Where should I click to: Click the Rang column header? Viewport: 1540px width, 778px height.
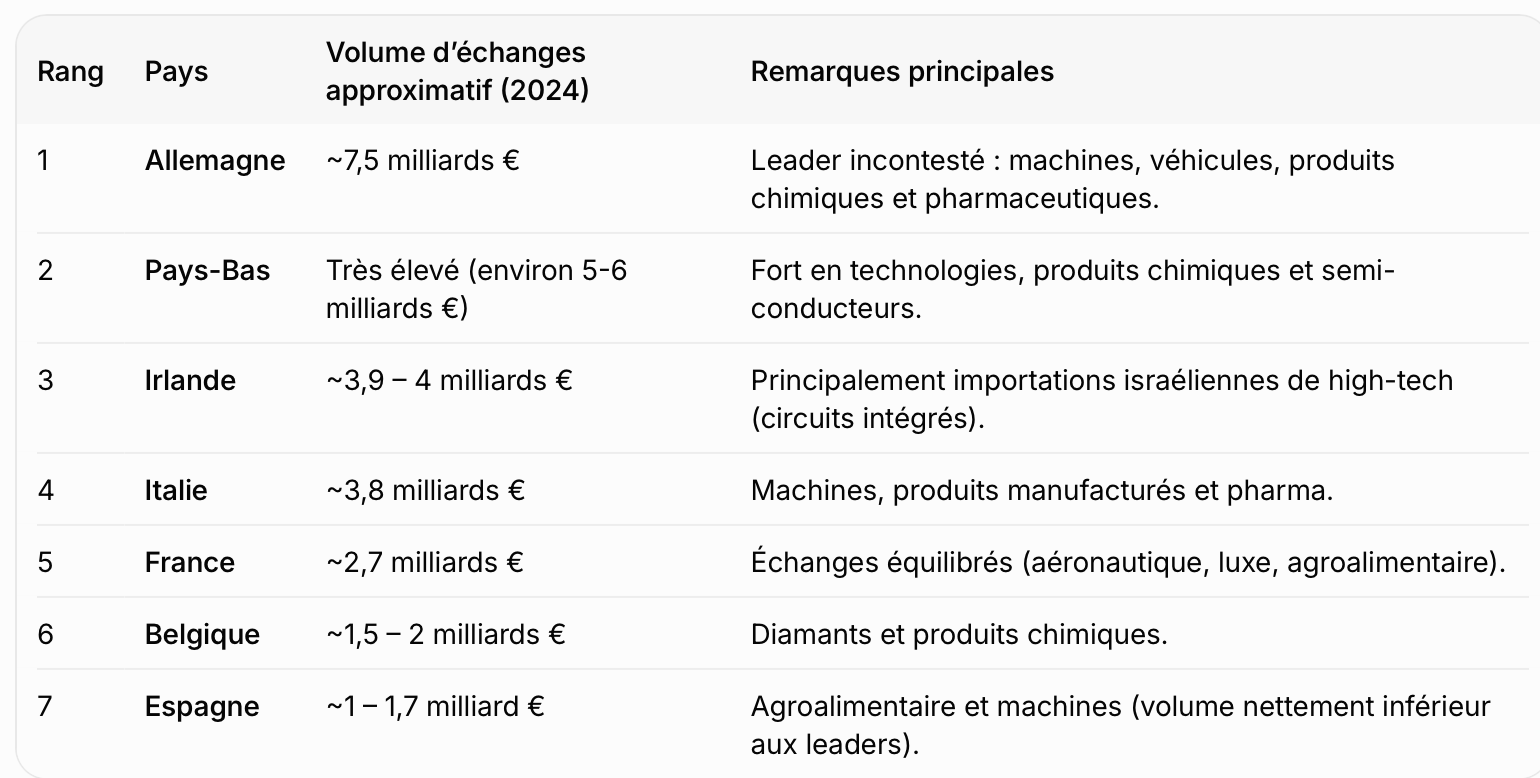pyautogui.click(x=70, y=72)
